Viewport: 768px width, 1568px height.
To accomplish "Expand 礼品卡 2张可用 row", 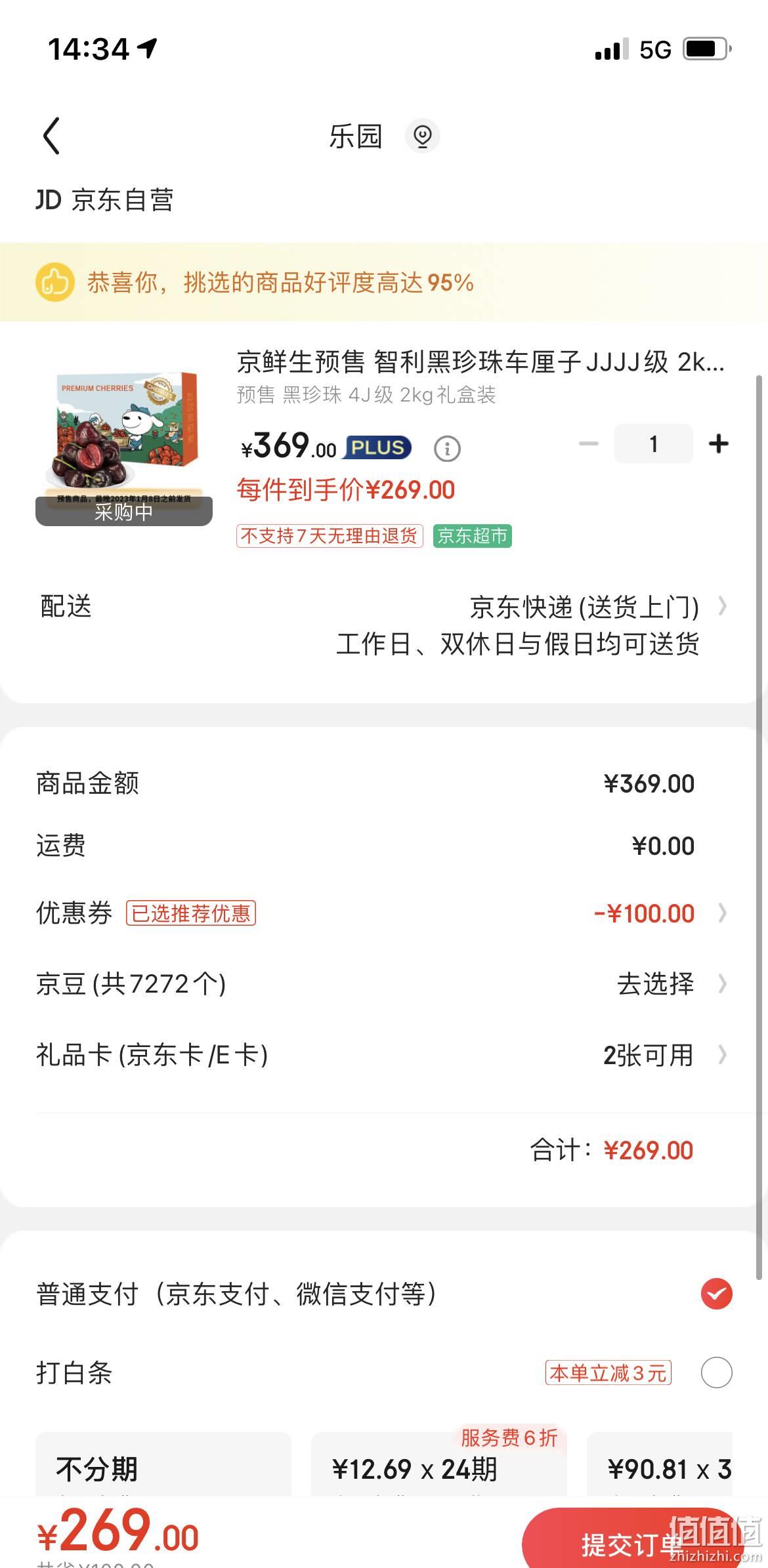I will point(384,1055).
